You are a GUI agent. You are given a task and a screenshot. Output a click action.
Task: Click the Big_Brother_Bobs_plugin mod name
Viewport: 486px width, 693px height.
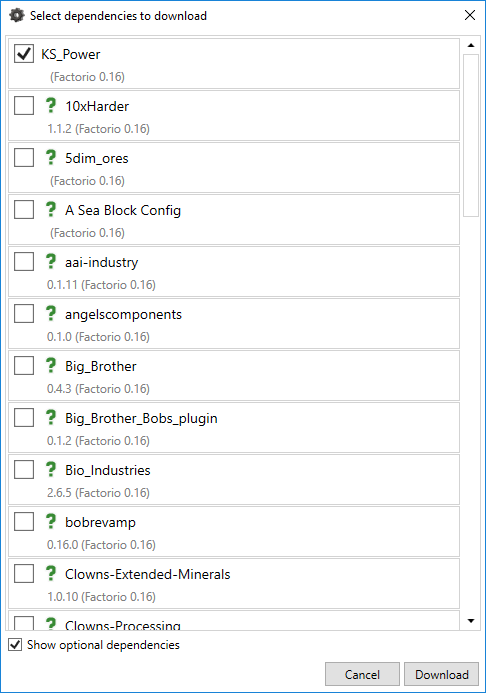(x=141, y=418)
